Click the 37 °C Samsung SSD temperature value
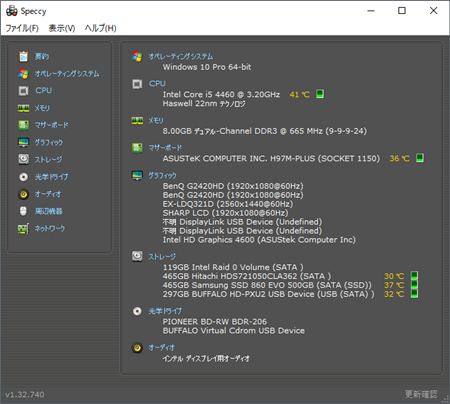This screenshot has width=450, height=404. click(394, 285)
